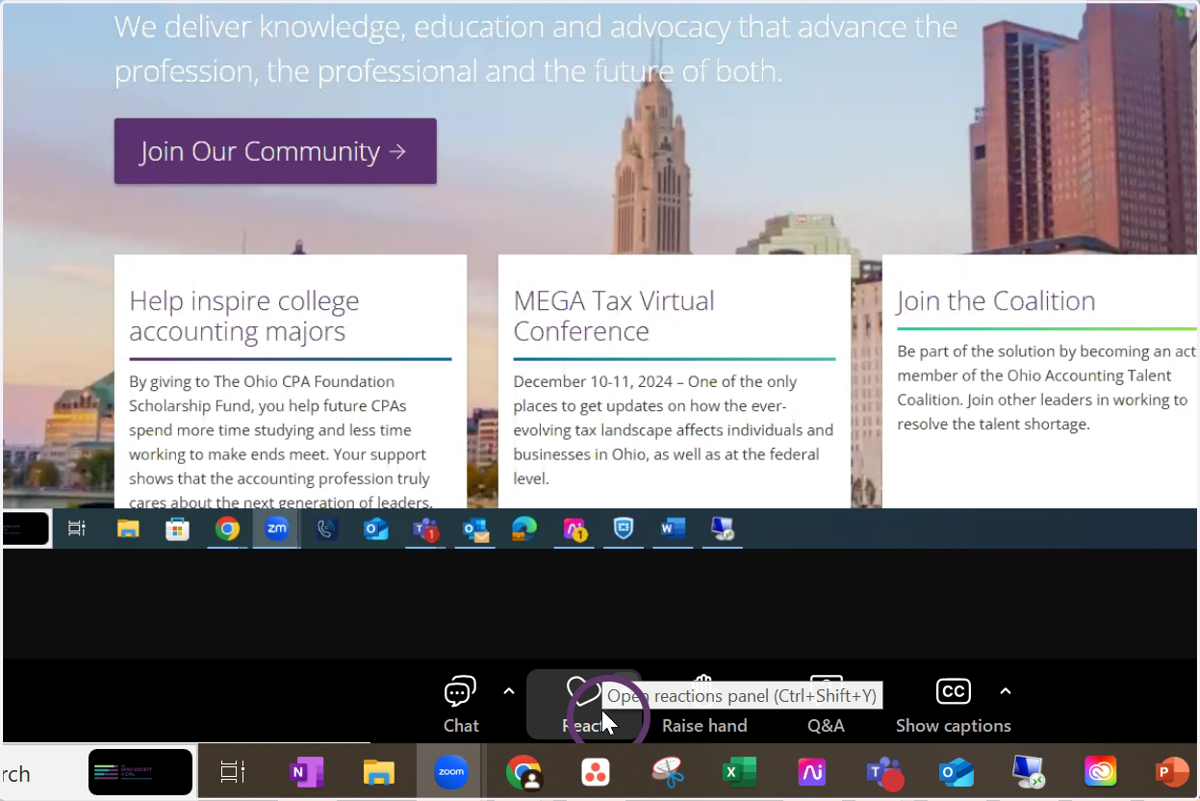Open 'Join the Coalition' card heading

996,301
